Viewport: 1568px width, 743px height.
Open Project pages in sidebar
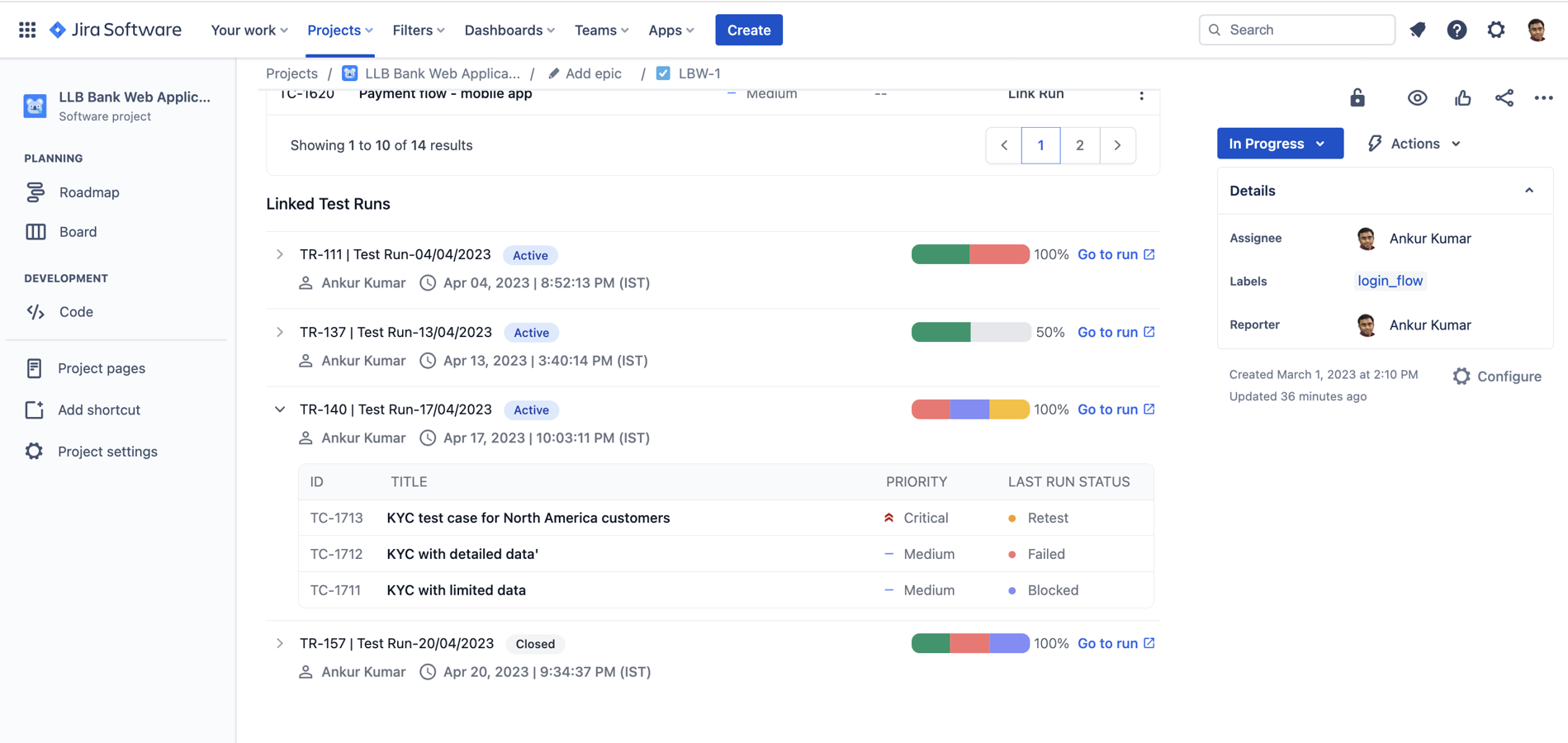click(x=102, y=368)
